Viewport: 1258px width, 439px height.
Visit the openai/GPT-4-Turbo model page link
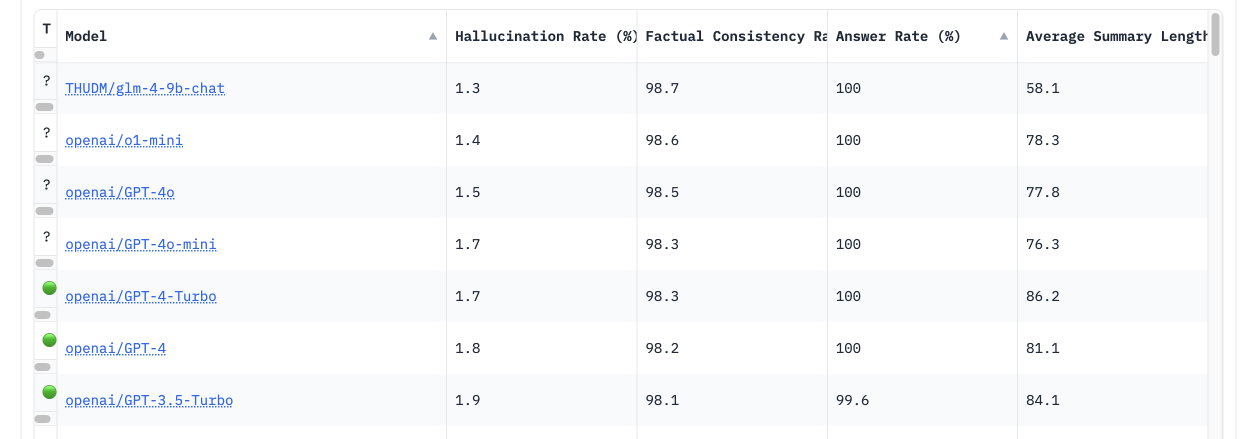click(141, 296)
